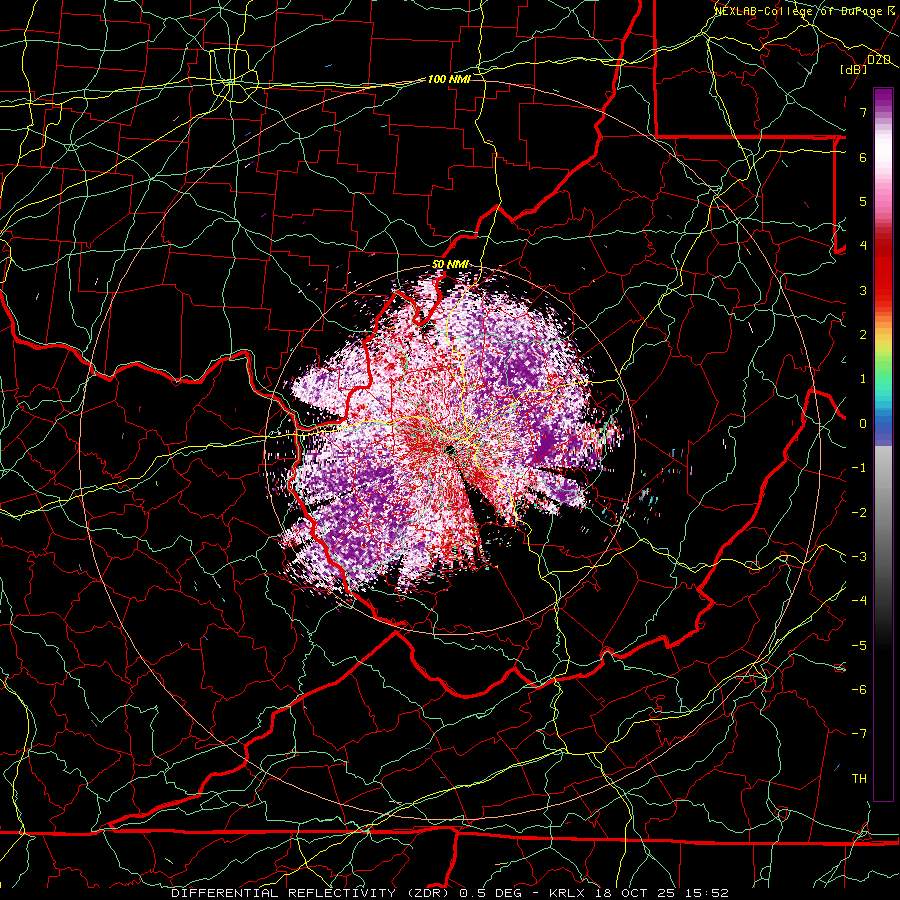Click the -4 value on the color scale
This screenshot has height=900, width=900.
click(859, 600)
